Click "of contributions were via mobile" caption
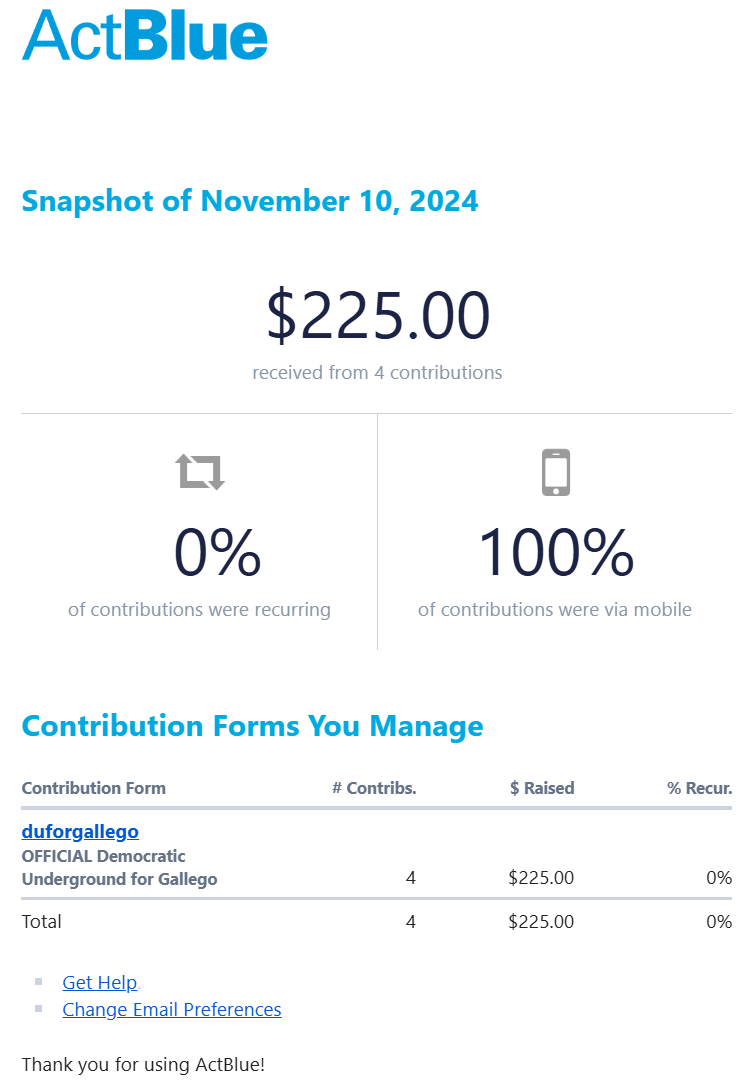 click(555, 609)
